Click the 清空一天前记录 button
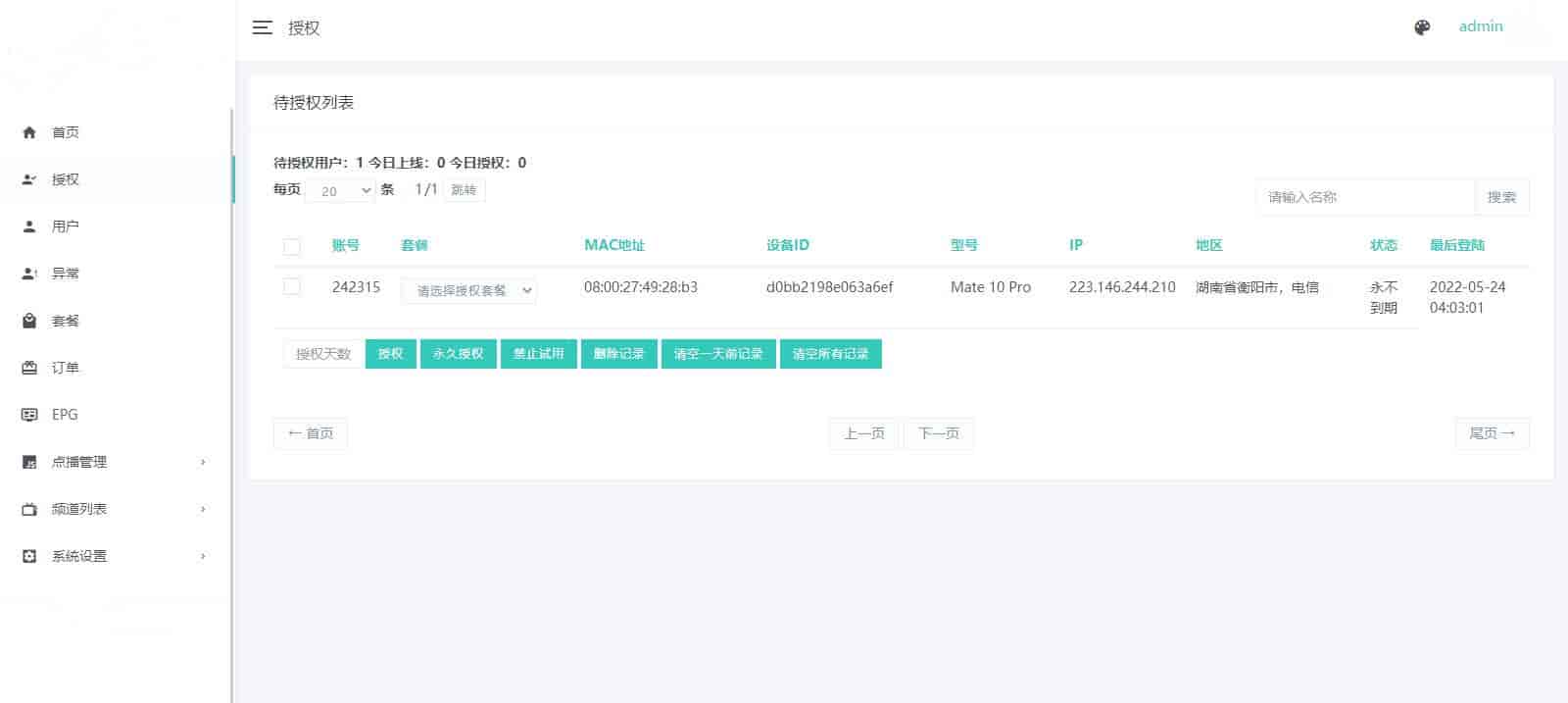The image size is (1568, 703). coord(718,354)
